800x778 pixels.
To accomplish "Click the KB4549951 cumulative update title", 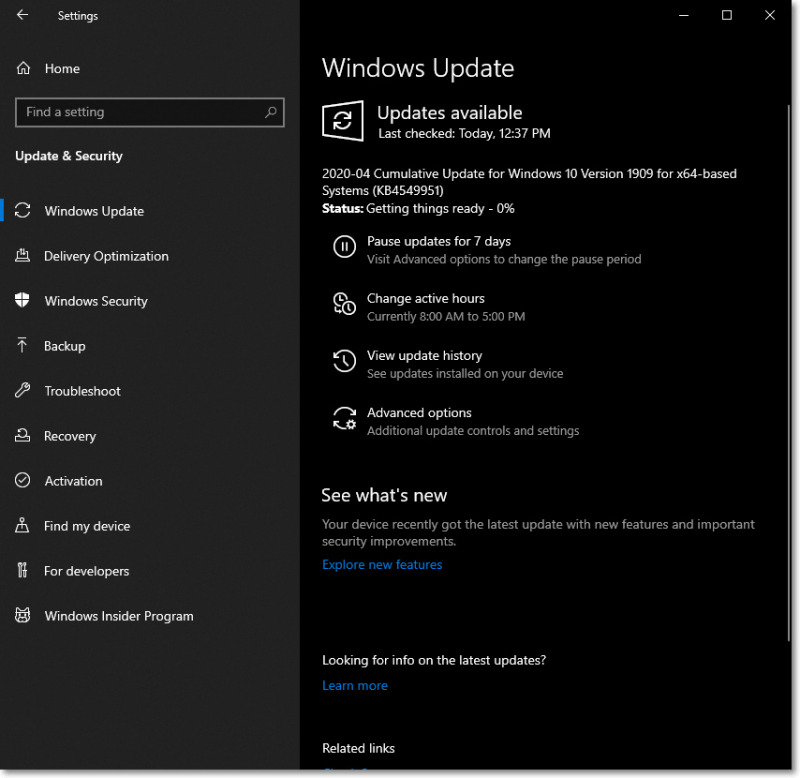I will [x=529, y=182].
